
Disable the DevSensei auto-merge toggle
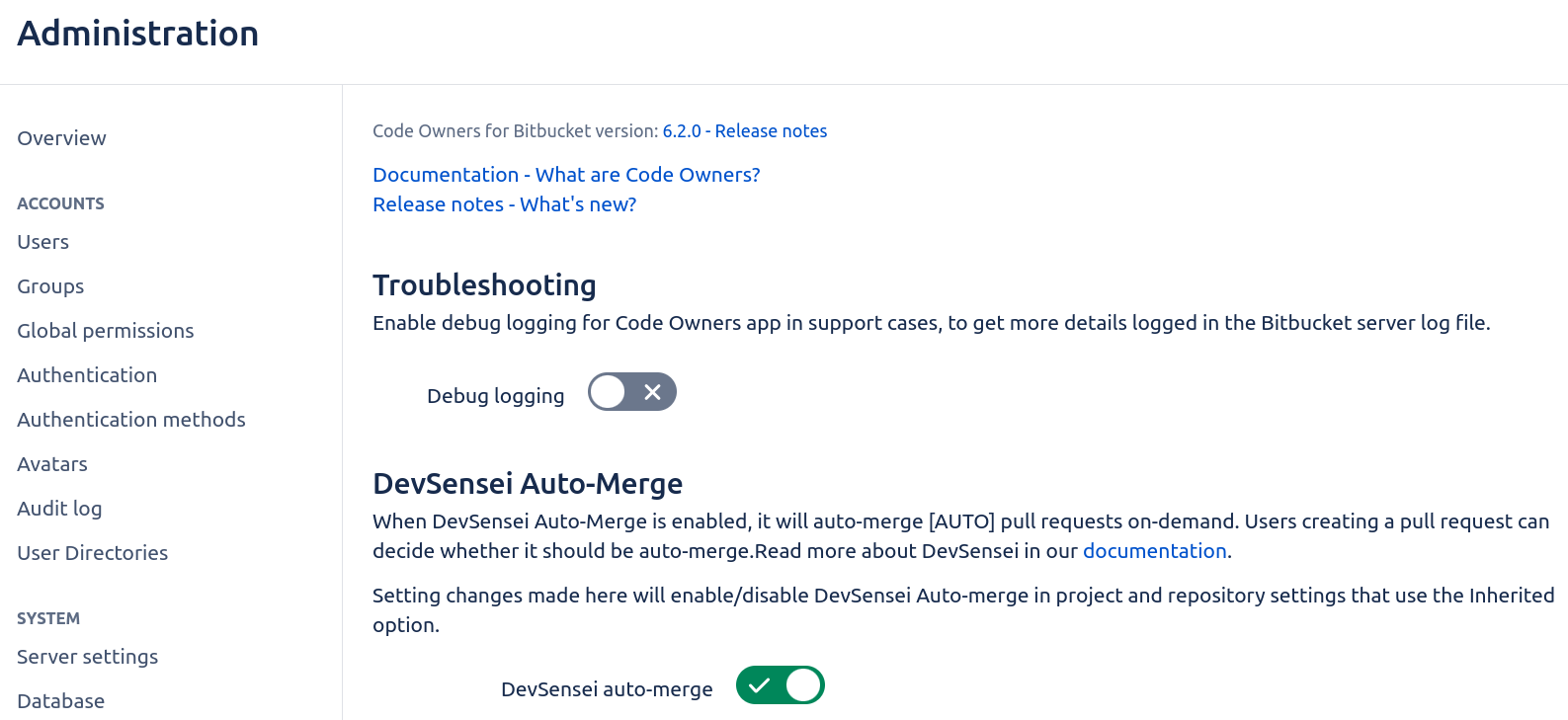pyautogui.click(x=780, y=685)
